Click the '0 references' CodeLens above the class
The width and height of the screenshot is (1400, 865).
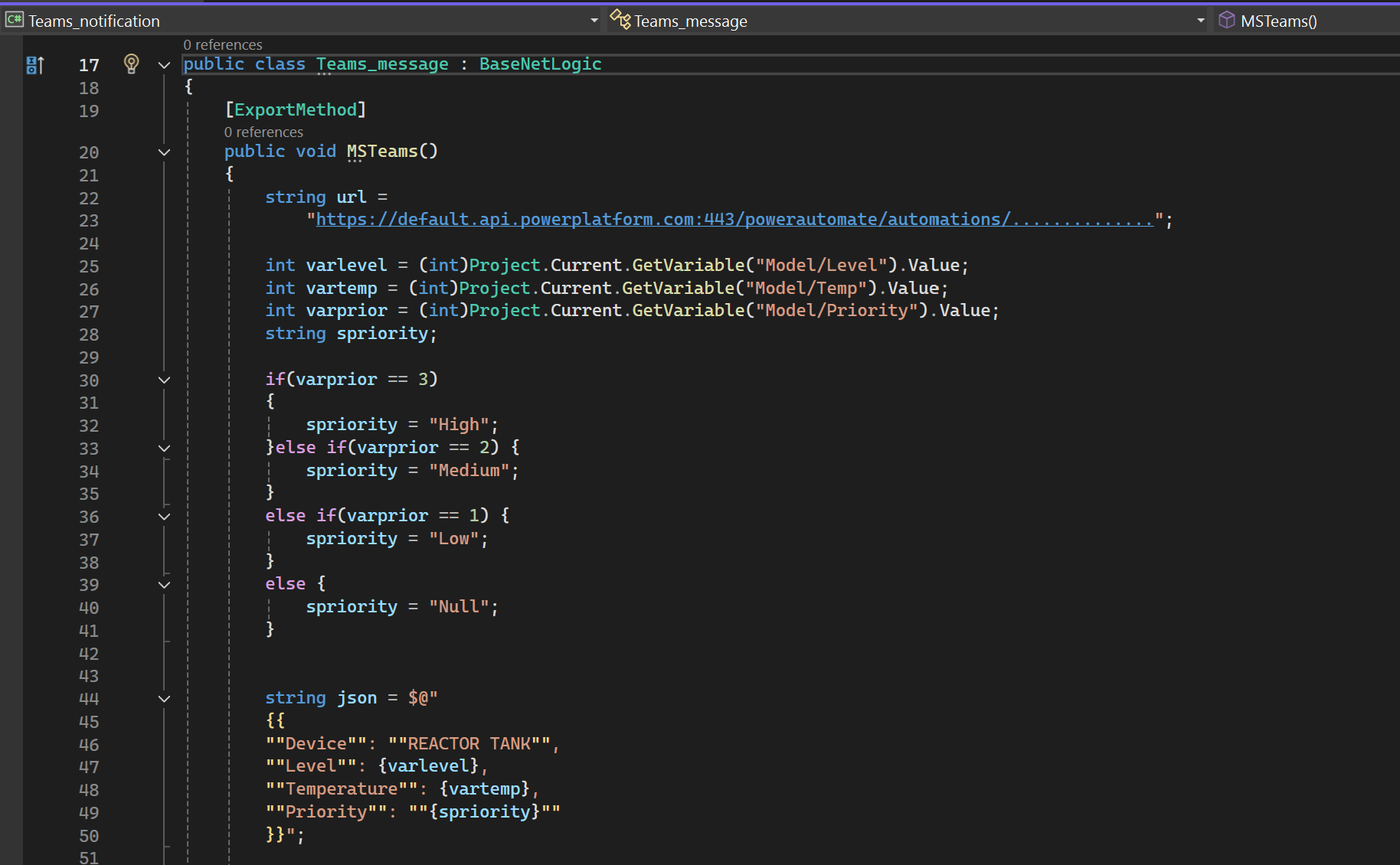(x=223, y=44)
